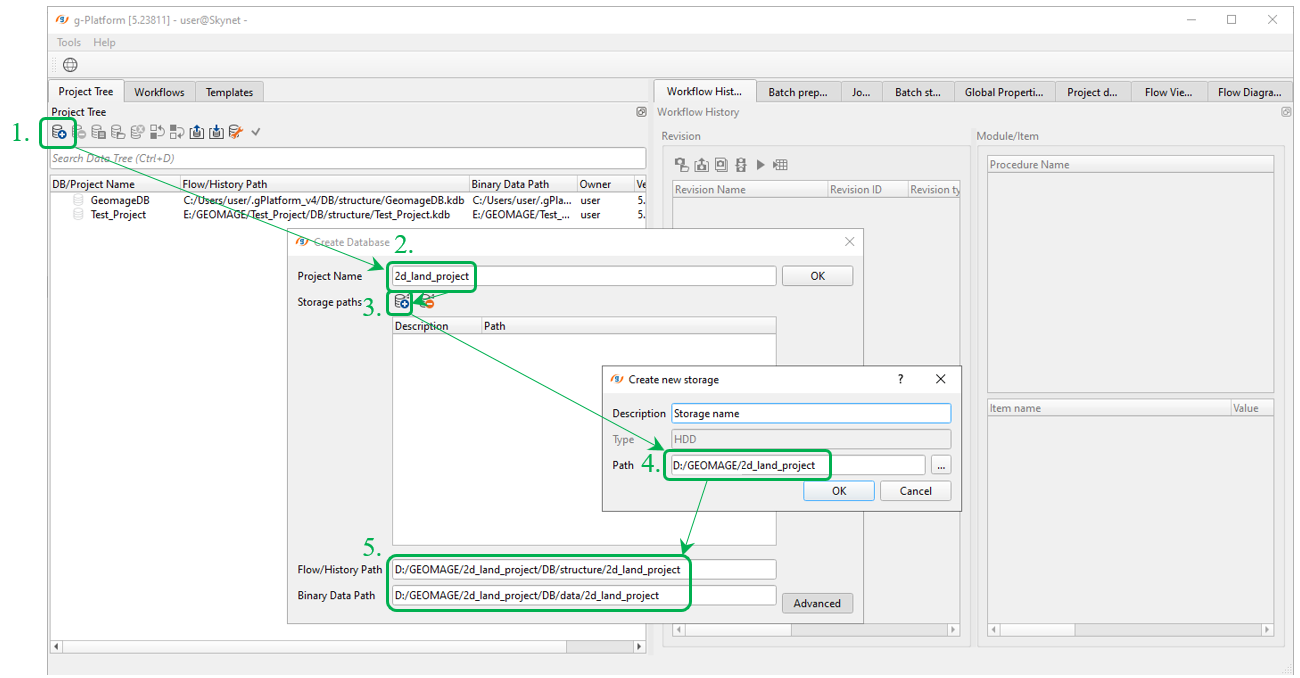Click the checkmark icon in Project Tree toolbar
The height and width of the screenshot is (678, 1300).
(x=256, y=132)
